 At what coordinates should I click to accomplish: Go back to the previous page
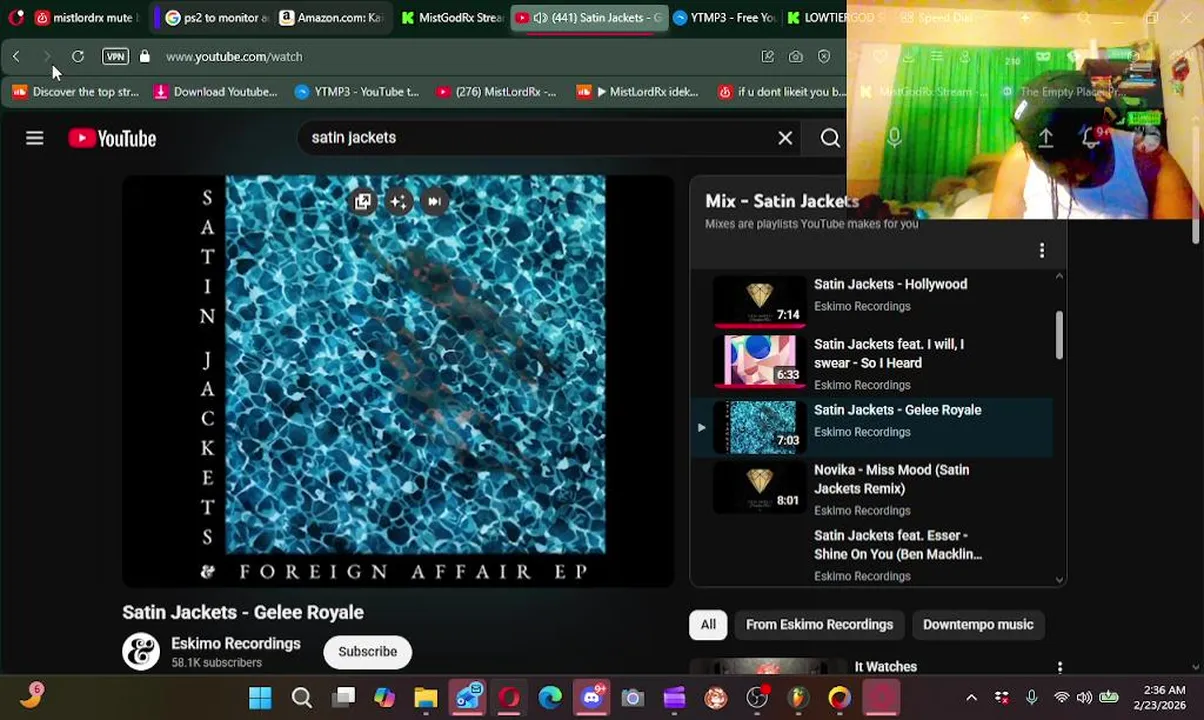pyautogui.click(x=16, y=57)
